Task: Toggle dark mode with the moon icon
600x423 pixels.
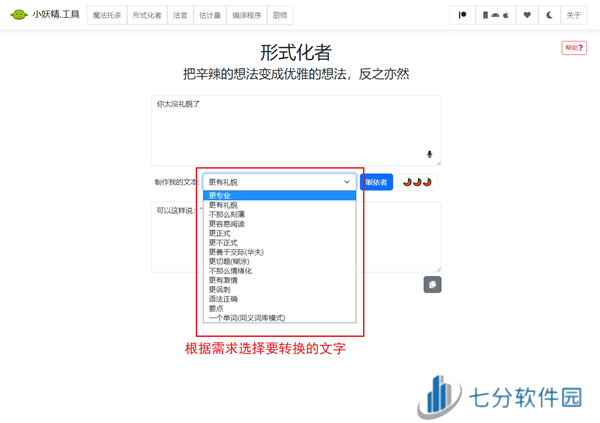Action: 550,15
